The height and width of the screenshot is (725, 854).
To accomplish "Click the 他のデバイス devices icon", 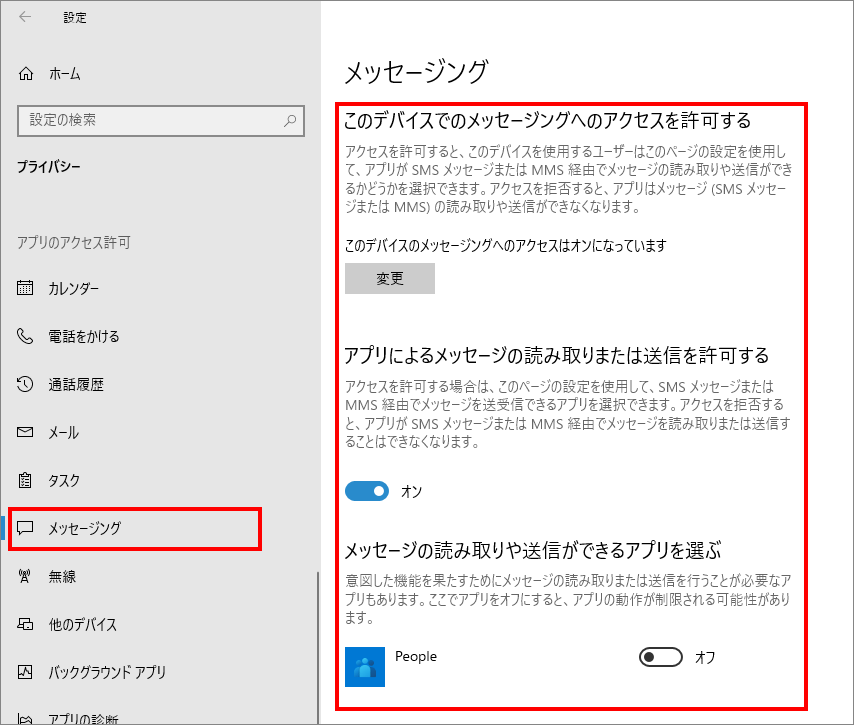I will (25, 624).
